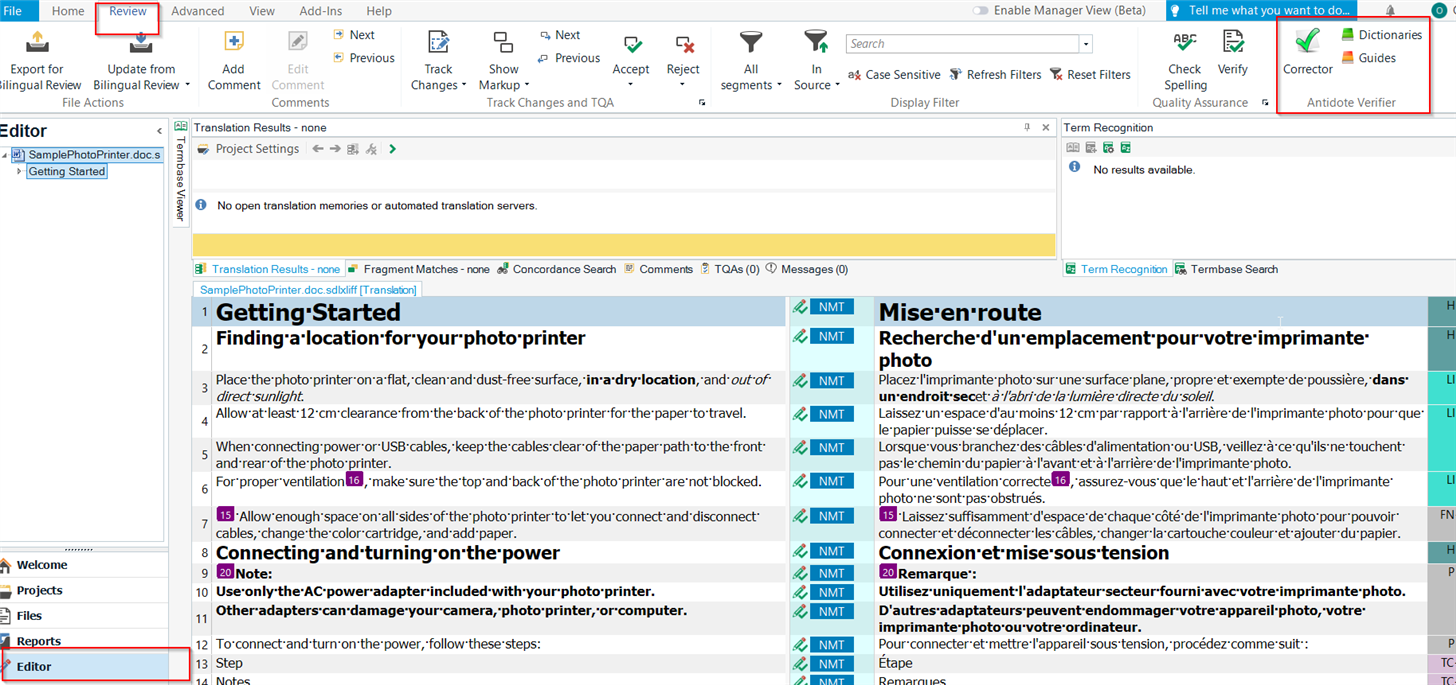Run Verify quality check

pyautogui.click(x=1233, y=53)
